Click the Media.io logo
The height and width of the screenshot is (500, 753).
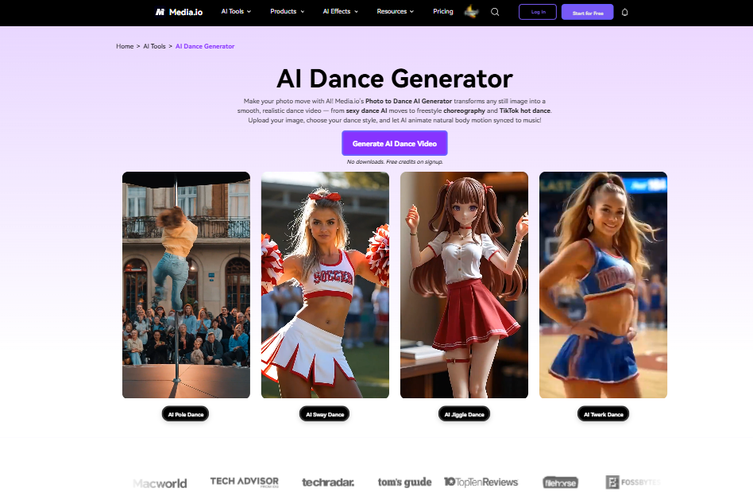pos(179,12)
